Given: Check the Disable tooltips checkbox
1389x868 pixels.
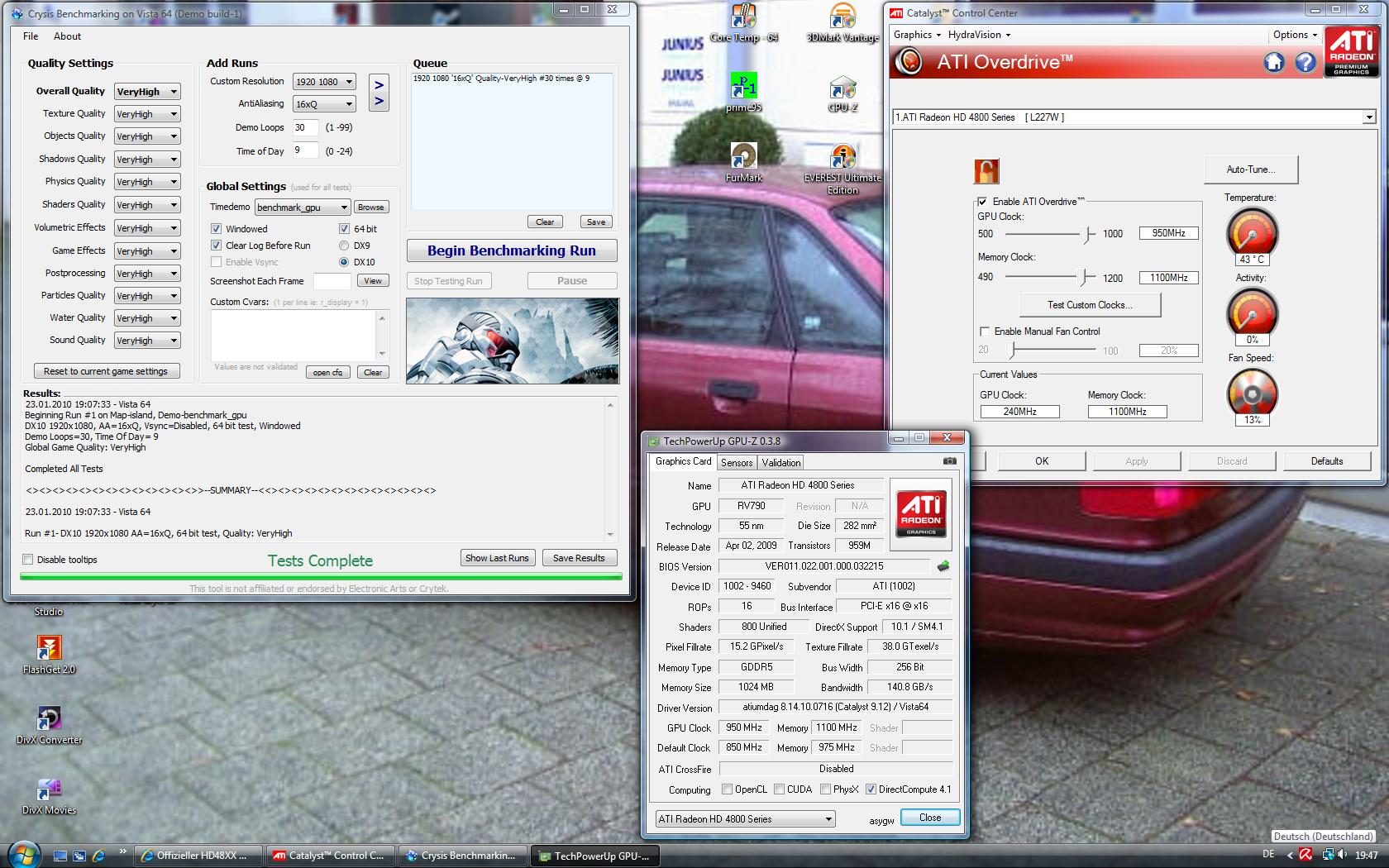Looking at the screenshot, I should pyautogui.click(x=28, y=560).
